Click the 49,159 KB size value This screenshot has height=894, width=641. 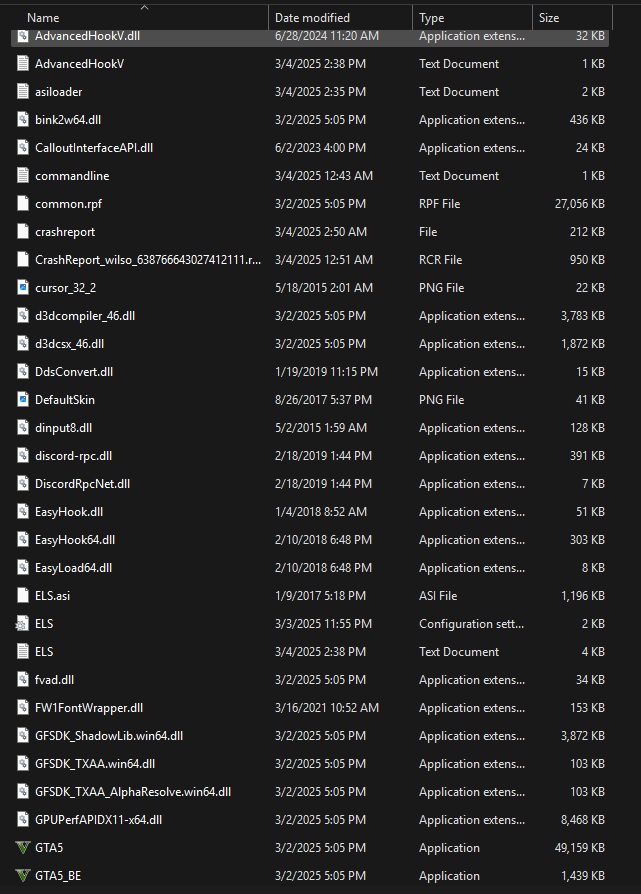pyautogui.click(x=579, y=848)
